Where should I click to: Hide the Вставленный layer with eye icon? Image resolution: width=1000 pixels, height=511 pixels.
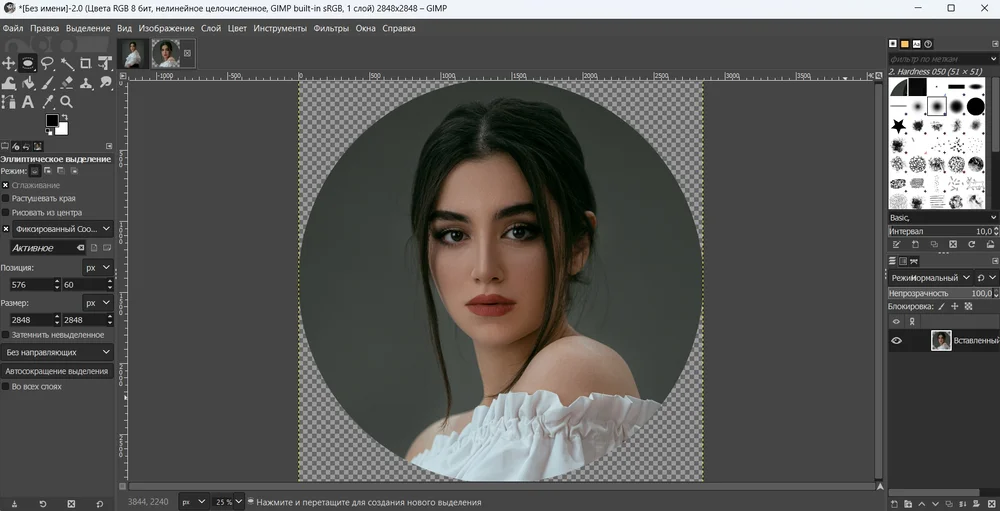(x=896, y=341)
